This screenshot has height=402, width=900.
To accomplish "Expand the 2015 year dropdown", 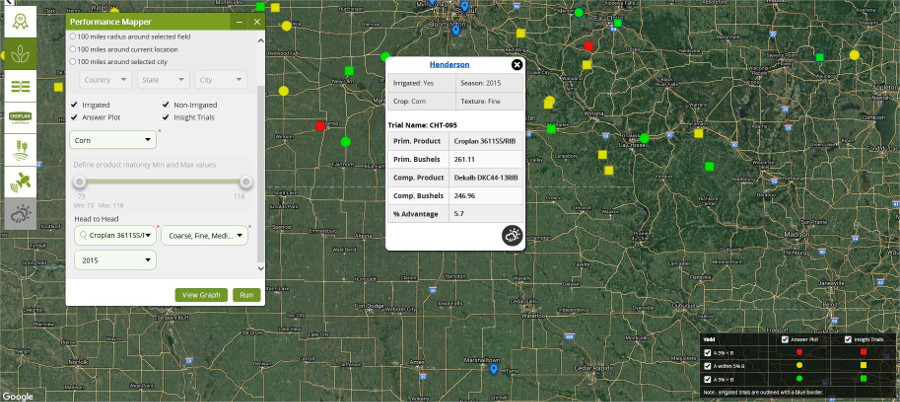I will [115, 259].
